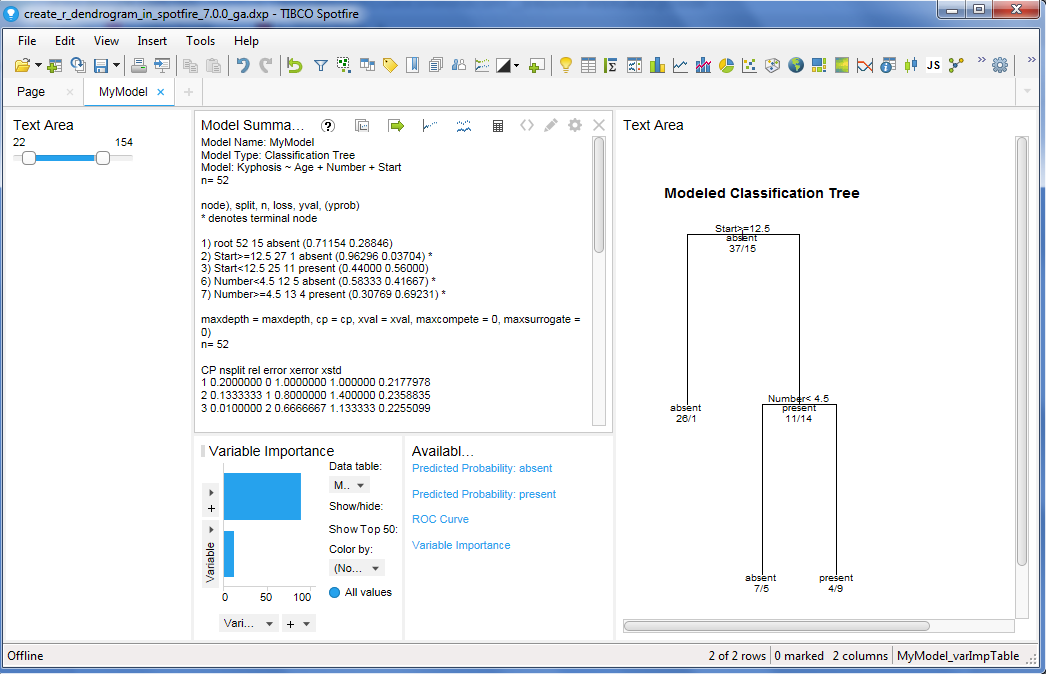Click the Model Summary help question icon
This screenshot has height=674, width=1046.
(328, 125)
